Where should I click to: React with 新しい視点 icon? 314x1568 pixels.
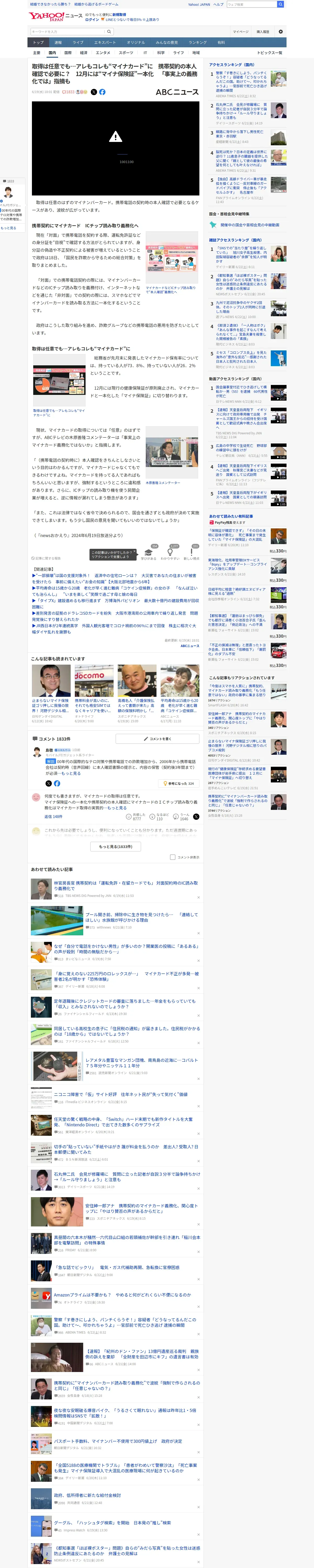coord(192,552)
